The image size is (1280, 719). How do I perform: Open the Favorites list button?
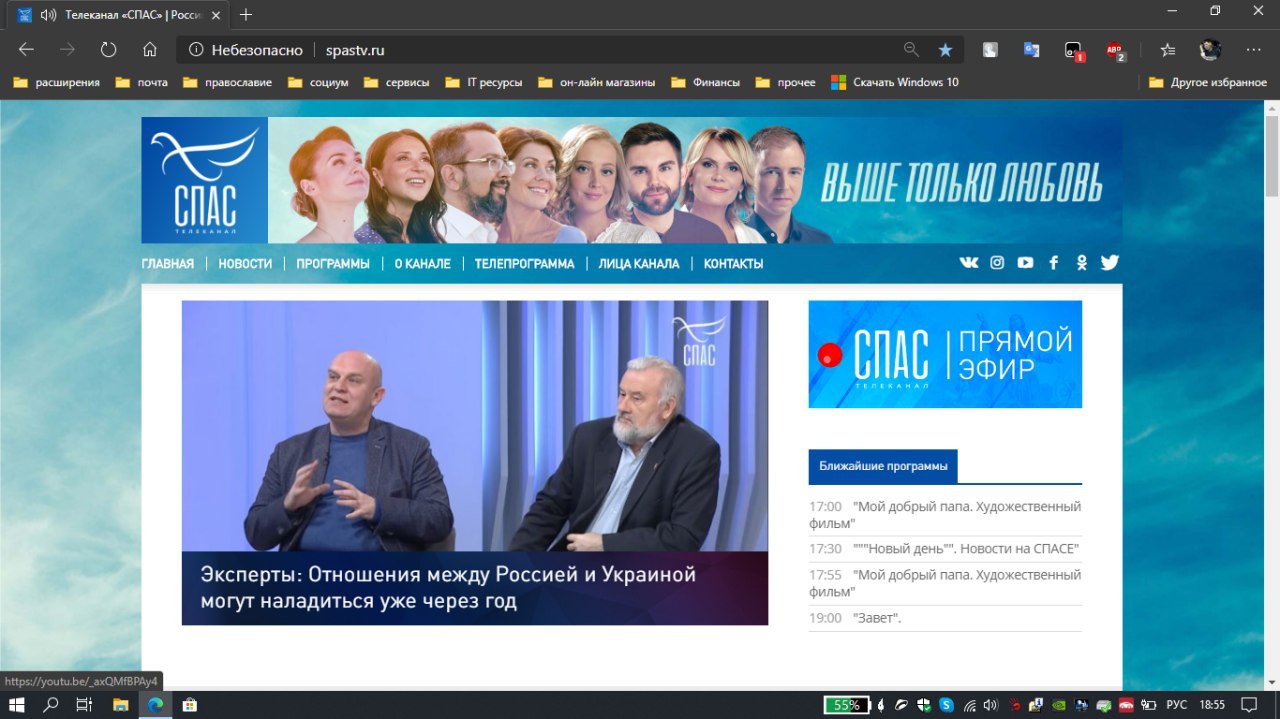click(x=1168, y=50)
